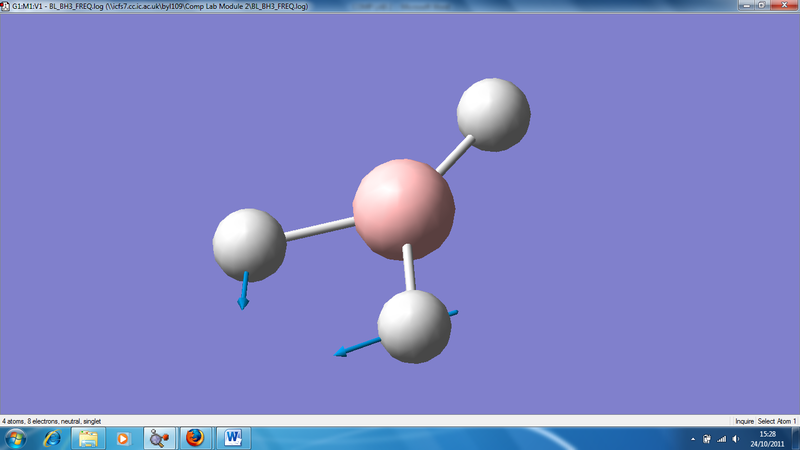The width and height of the screenshot is (800, 450).
Task: Click the Select Atom 1 status text
Action: [777, 421]
